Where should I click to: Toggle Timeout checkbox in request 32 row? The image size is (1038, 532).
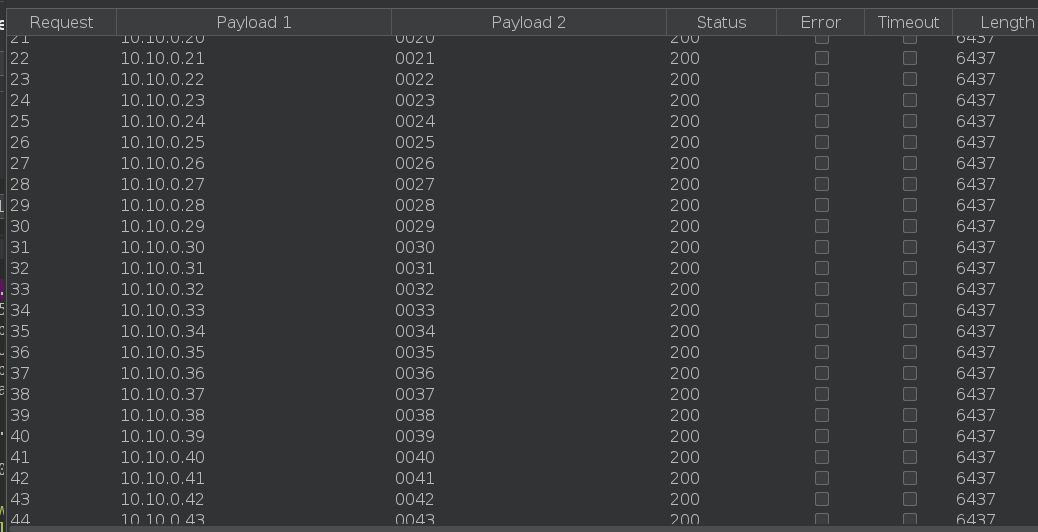point(910,268)
